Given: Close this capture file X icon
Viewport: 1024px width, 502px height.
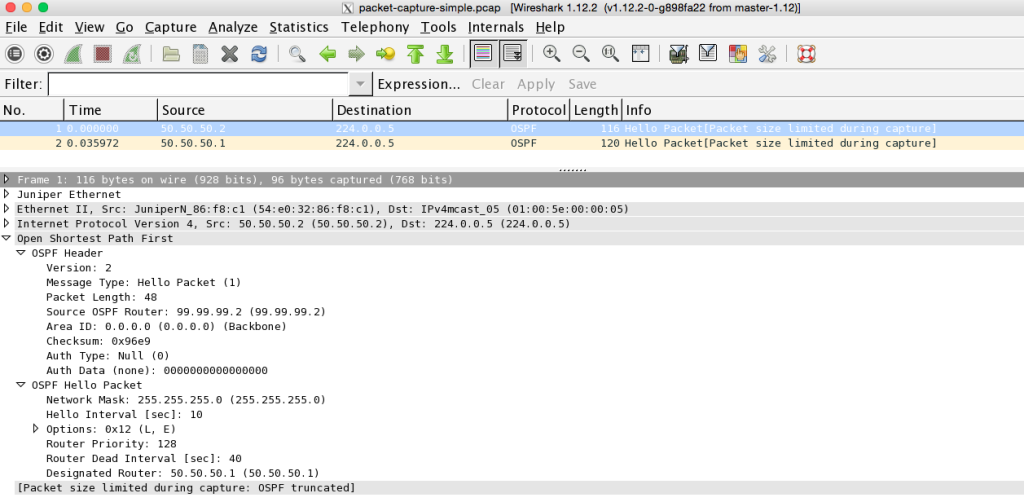Looking at the screenshot, I should pos(229,54).
